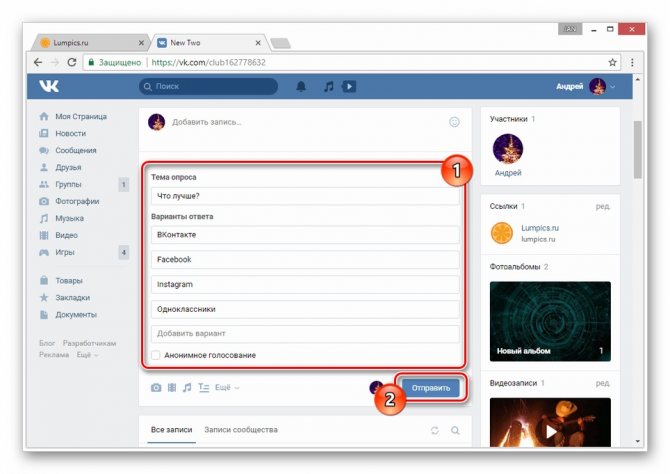Switch to the Записи сообщества tab

pos(241,430)
